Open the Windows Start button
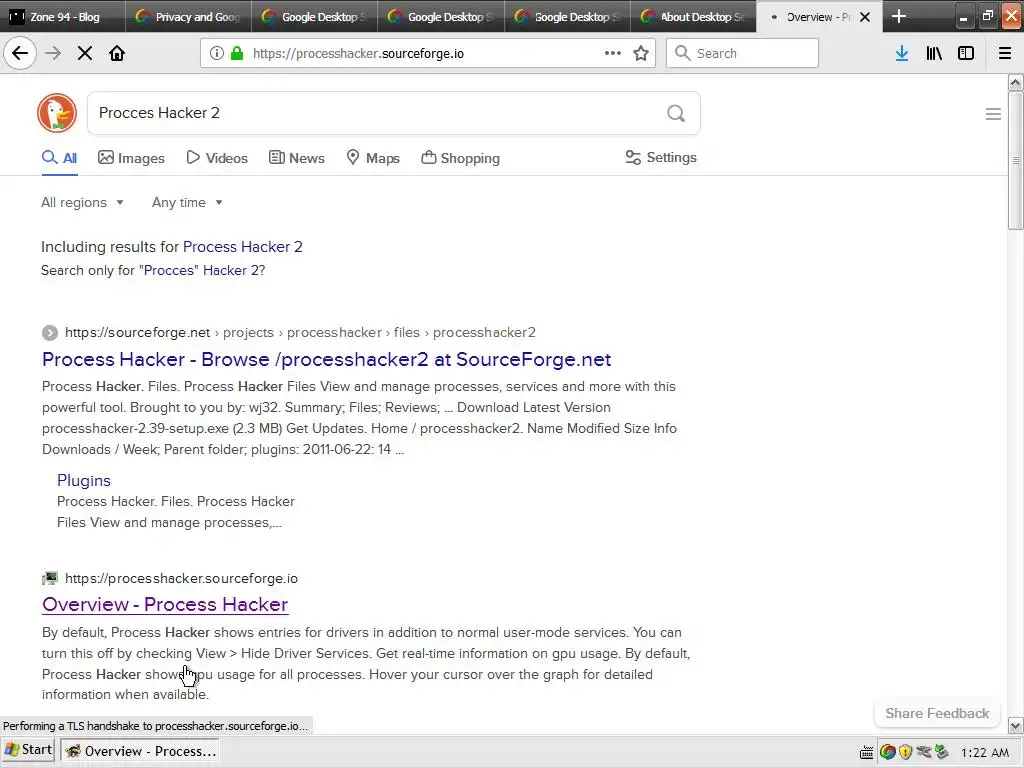1024x768 pixels. [x=28, y=750]
